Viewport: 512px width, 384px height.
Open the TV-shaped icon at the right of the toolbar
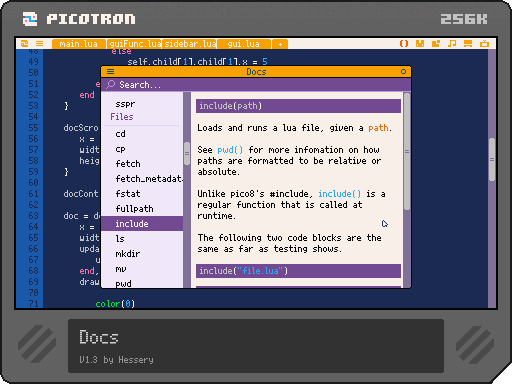point(484,43)
